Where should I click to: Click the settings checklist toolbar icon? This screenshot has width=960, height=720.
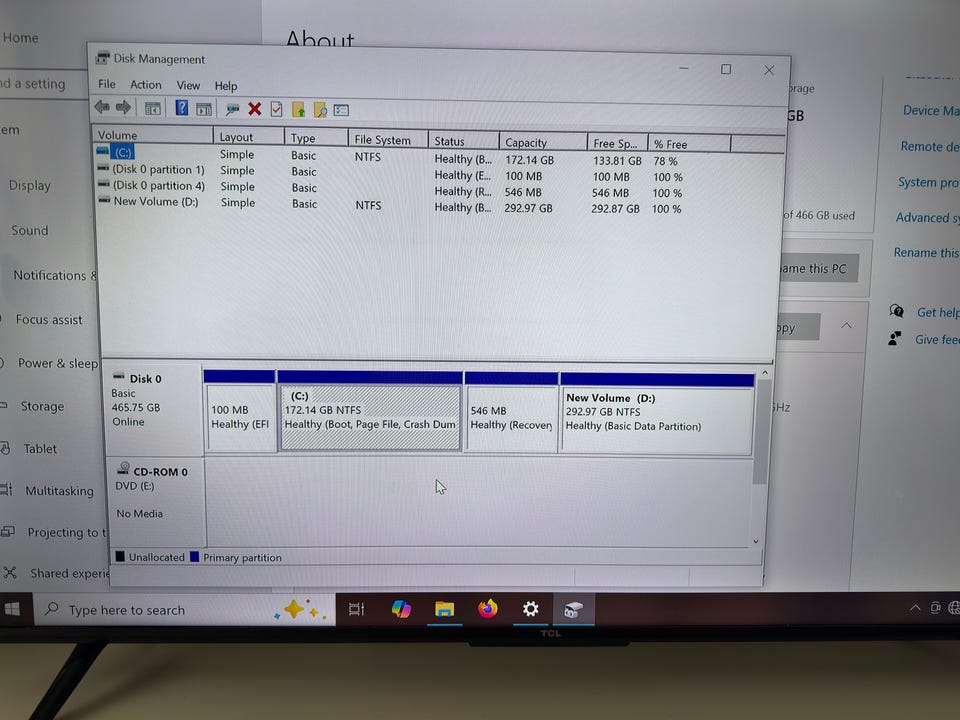(341, 110)
